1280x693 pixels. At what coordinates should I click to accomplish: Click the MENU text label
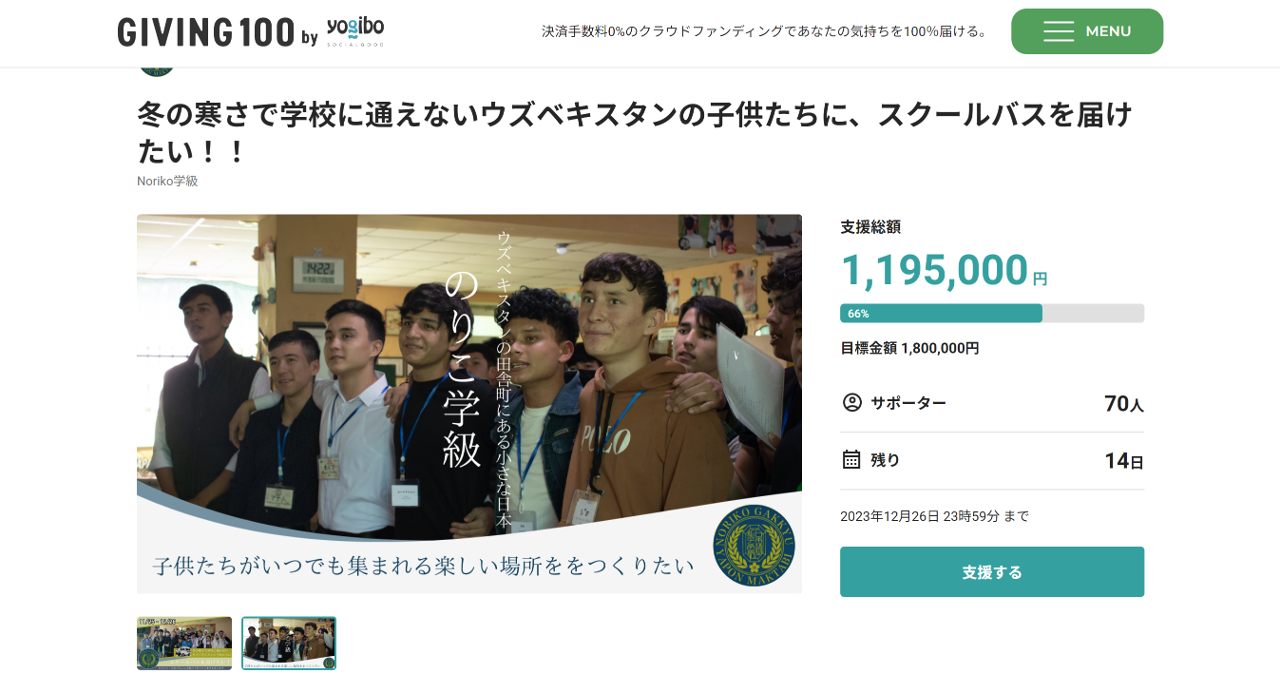pos(1108,31)
